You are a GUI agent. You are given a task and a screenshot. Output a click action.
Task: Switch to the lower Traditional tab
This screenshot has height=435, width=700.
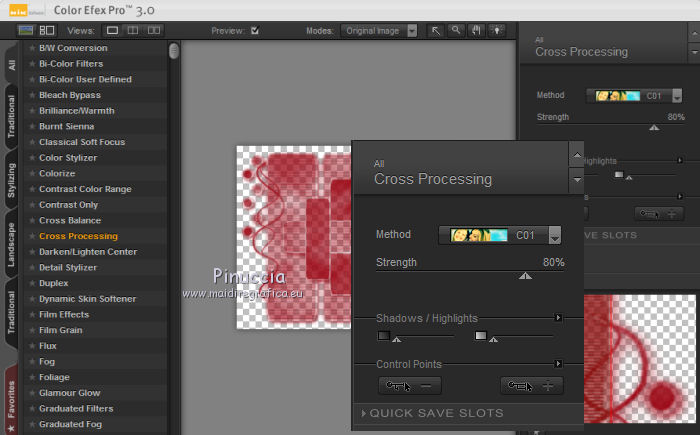pyautogui.click(x=11, y=313)
